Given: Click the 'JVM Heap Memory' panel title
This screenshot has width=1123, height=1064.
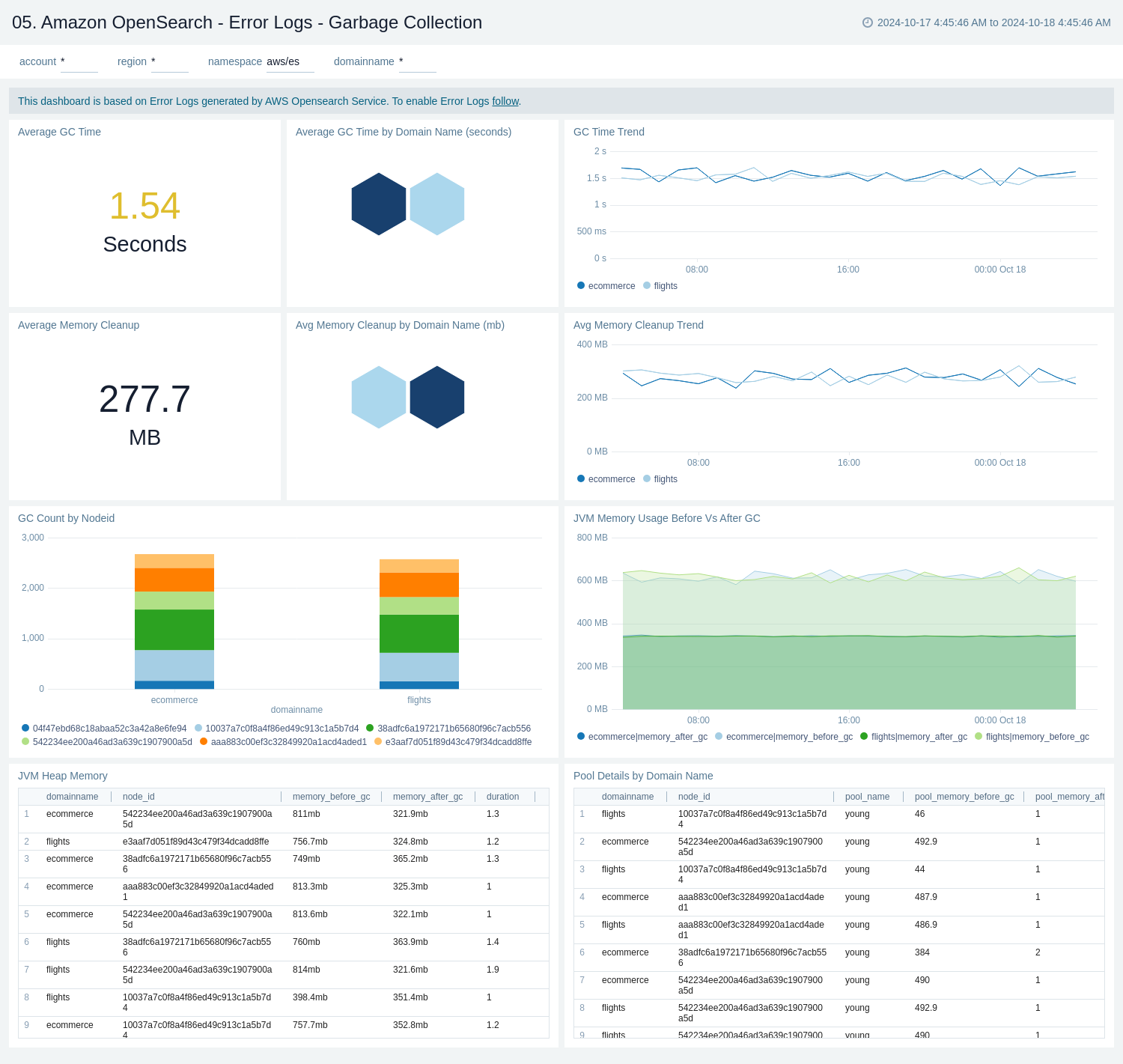Looking at the screenshot, I should [x=63, y=776].
